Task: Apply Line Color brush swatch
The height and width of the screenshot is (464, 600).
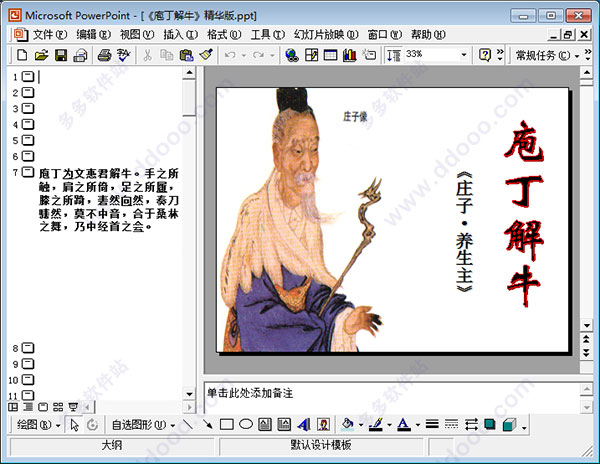Action: point(376,424)
